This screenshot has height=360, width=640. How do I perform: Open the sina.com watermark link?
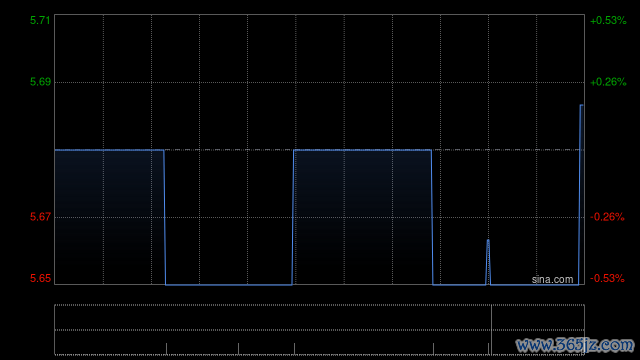point(552,279)
